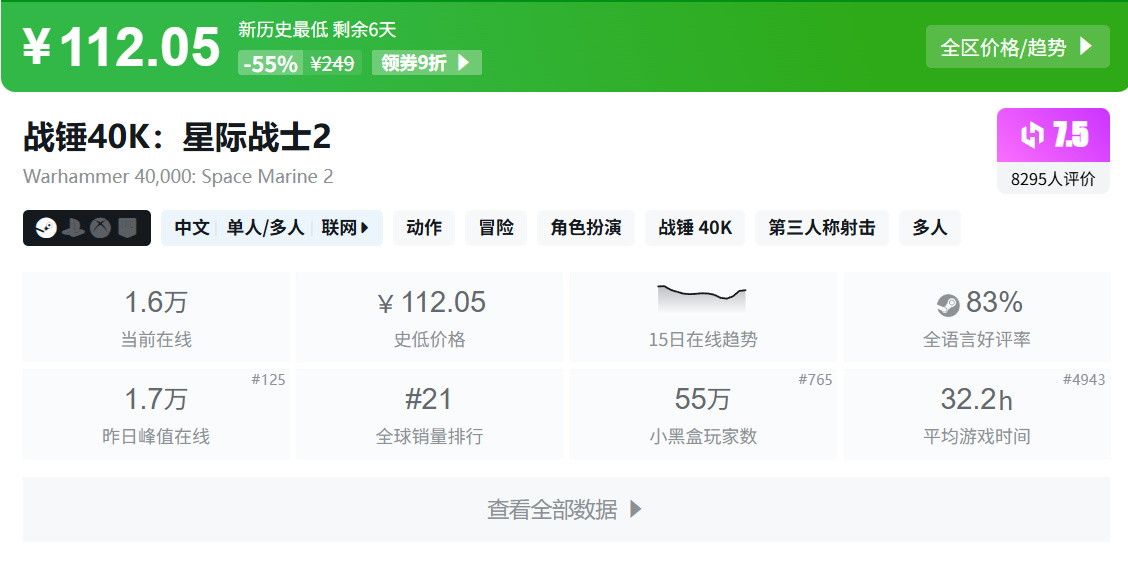
Task: Open the 8295人评价 ratings
Action: (x=1053, y=179)
